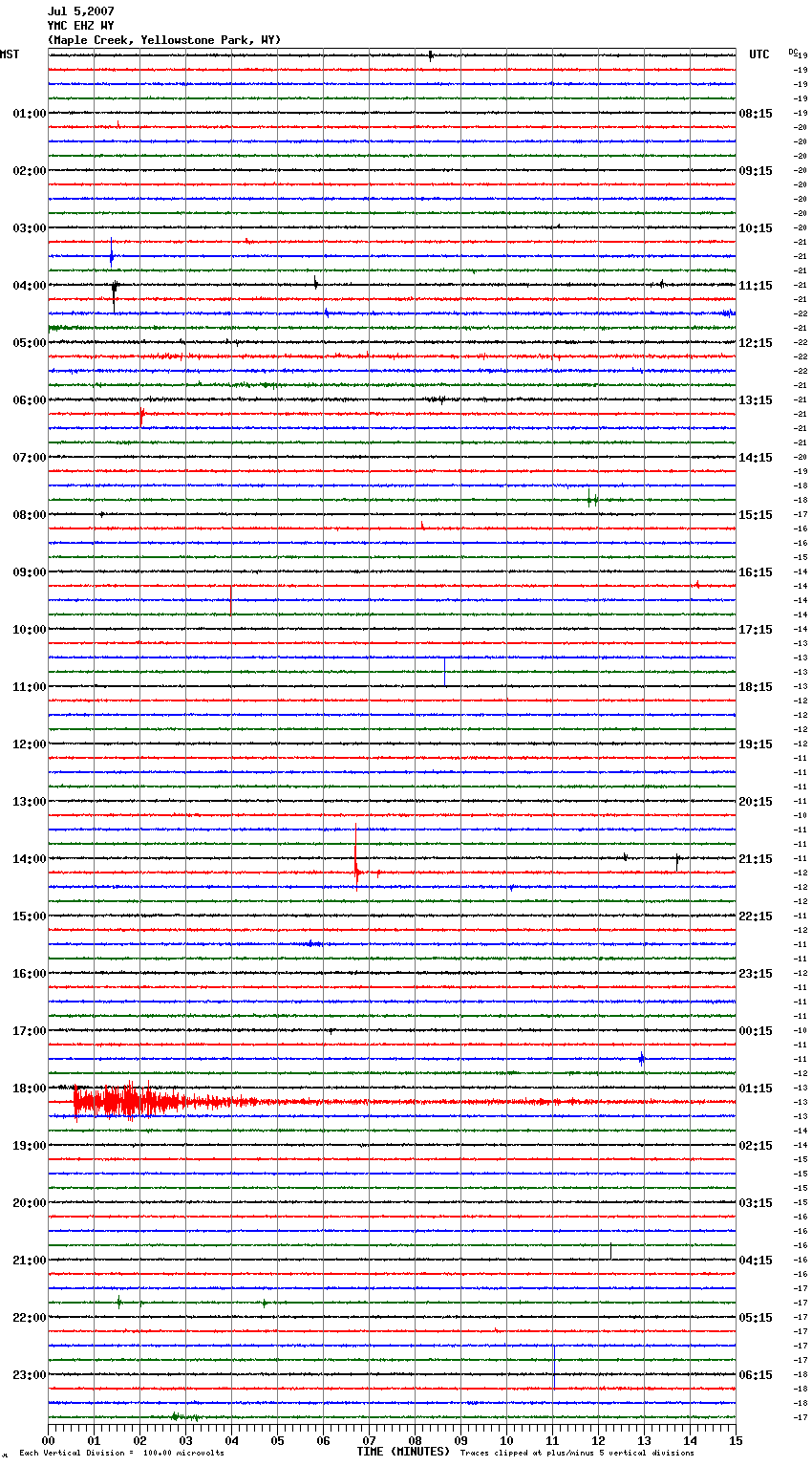Click the 20:15 UTC time label

756,802
